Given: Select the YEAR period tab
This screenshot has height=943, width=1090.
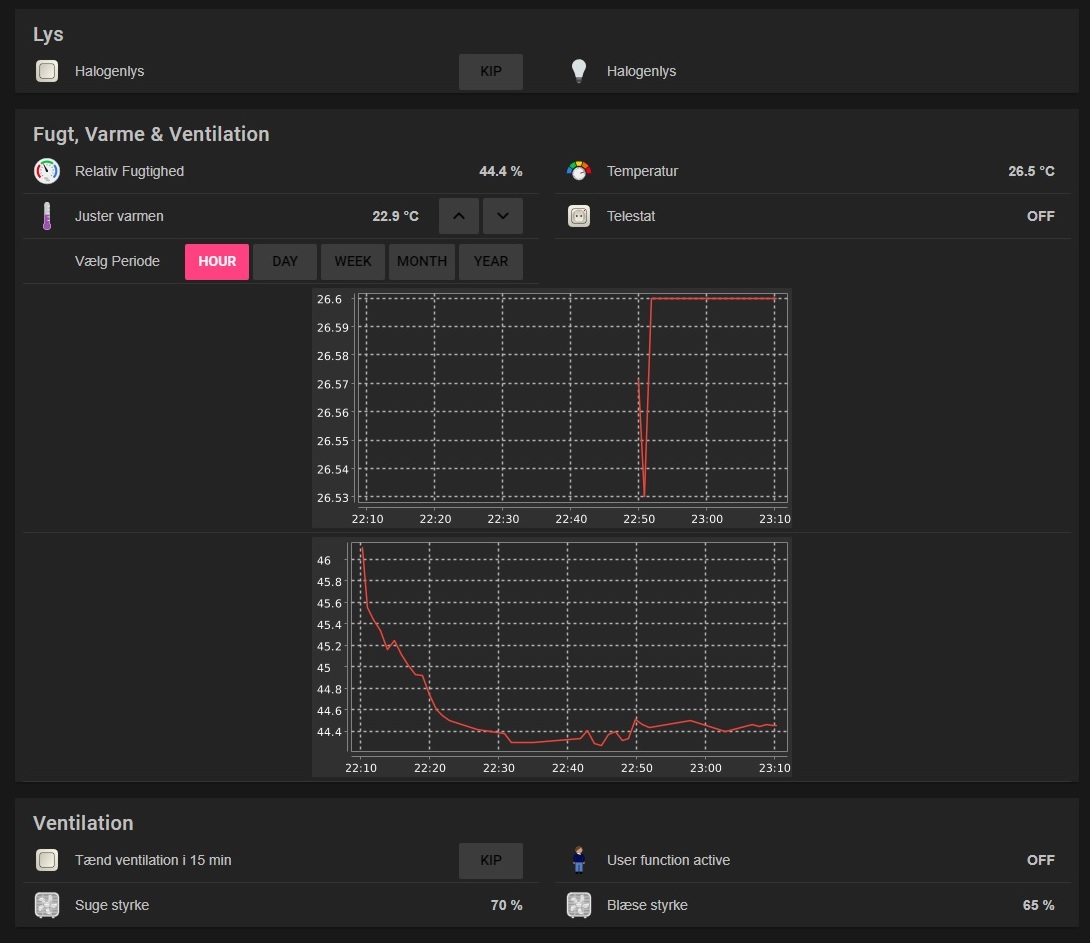Looking at the screenshot, I should click(491, 261).
